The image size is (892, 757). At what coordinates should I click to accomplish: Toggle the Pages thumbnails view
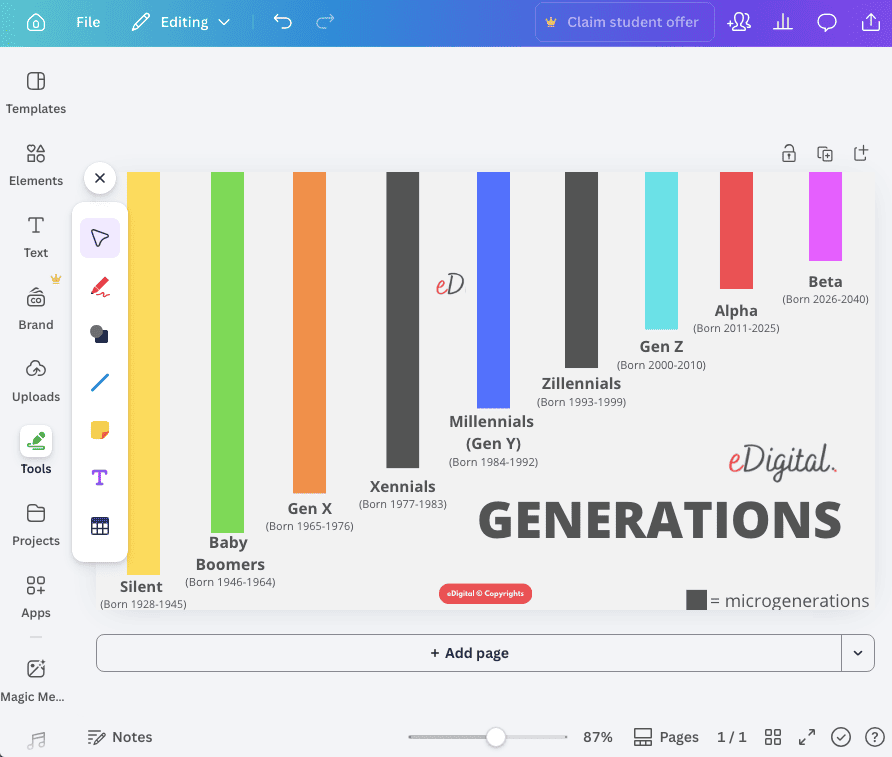(x=666, y=737)
